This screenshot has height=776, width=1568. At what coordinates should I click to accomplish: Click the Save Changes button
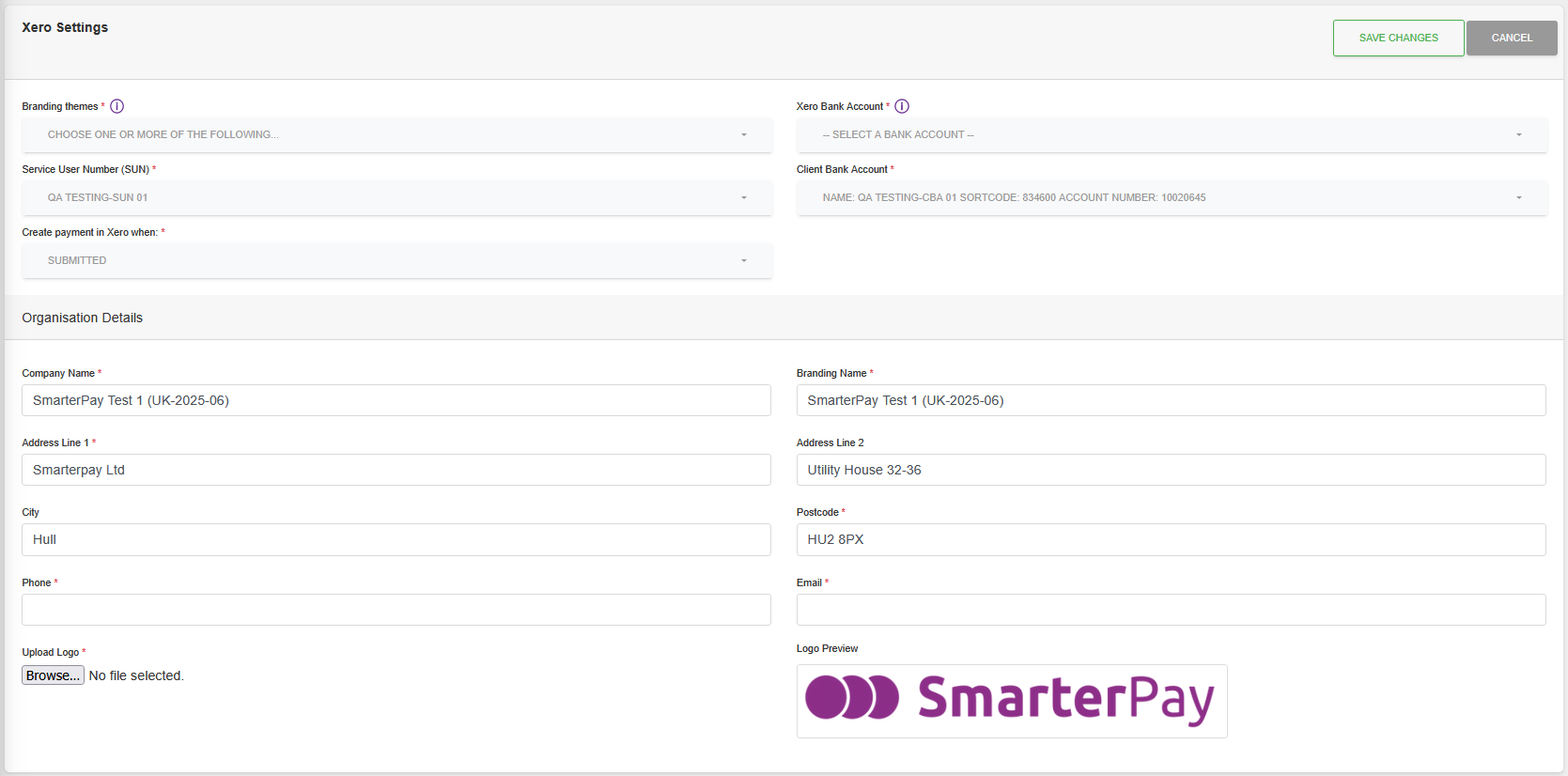point(1398,38)
